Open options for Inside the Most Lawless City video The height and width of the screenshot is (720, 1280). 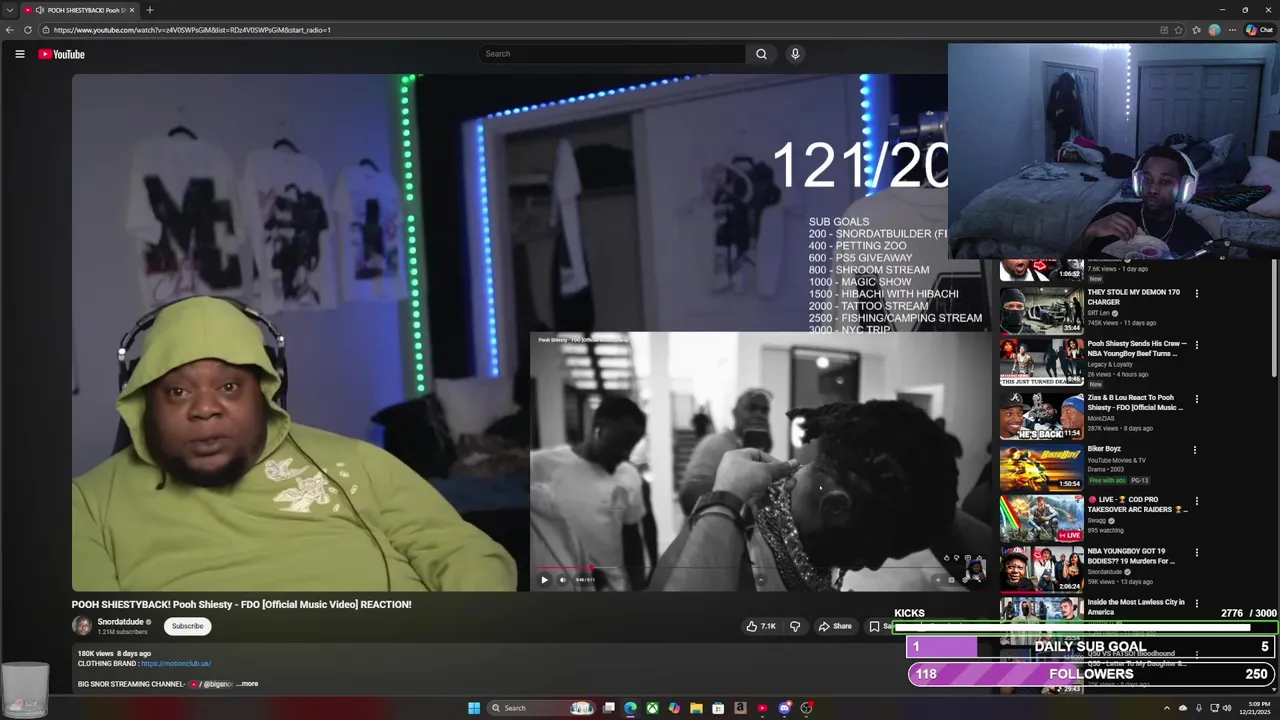click(x=1196, y=604)
